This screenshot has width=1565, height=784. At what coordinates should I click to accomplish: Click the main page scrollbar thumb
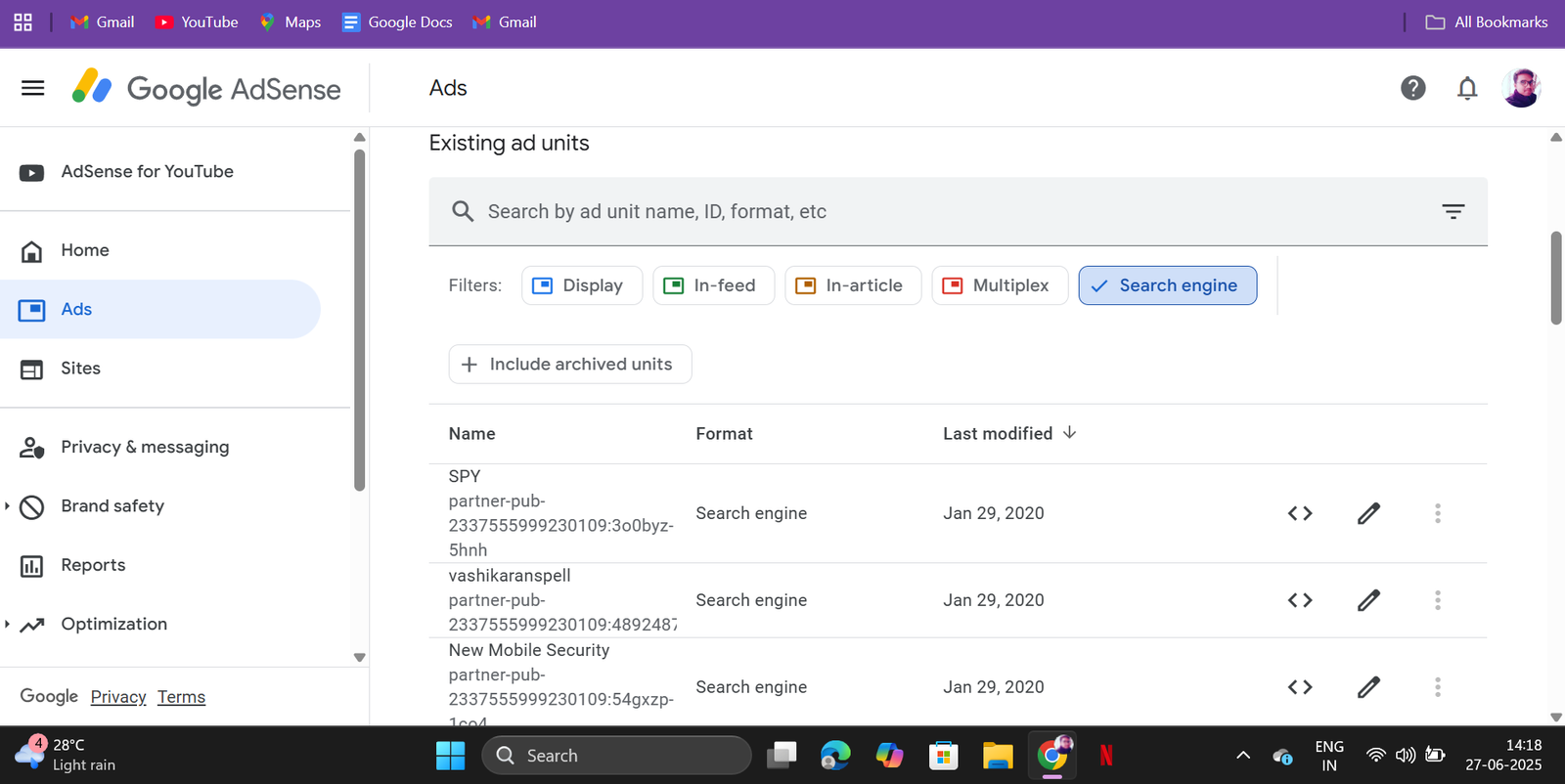click(1556, 278)
